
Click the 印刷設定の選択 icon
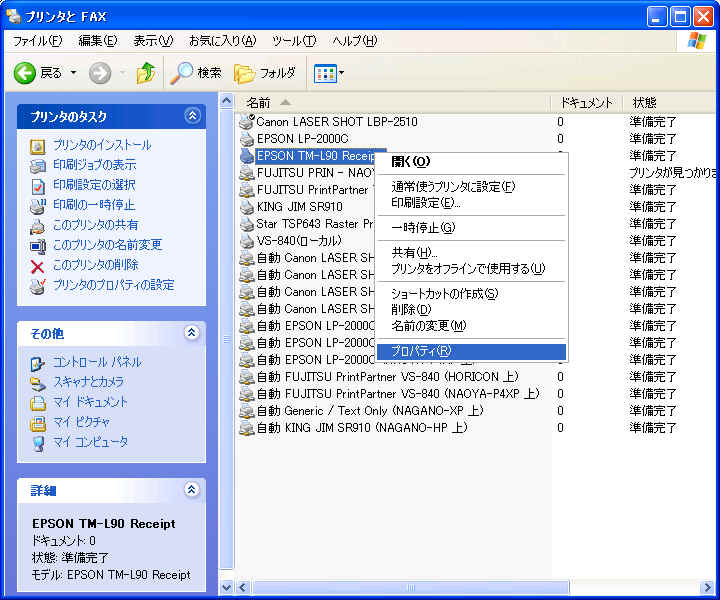coord(38,186)
